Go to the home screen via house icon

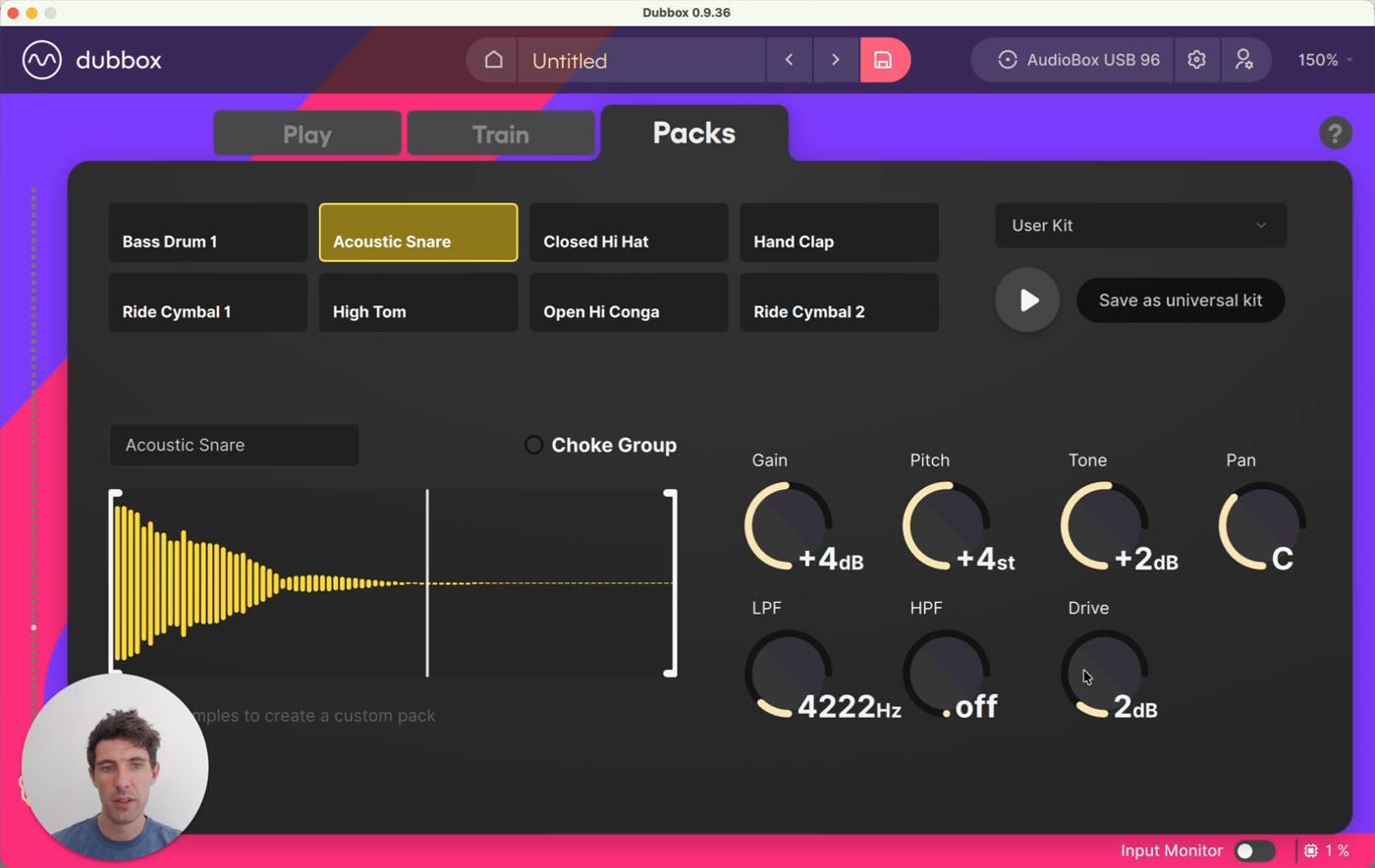click(x=493, y=60)
